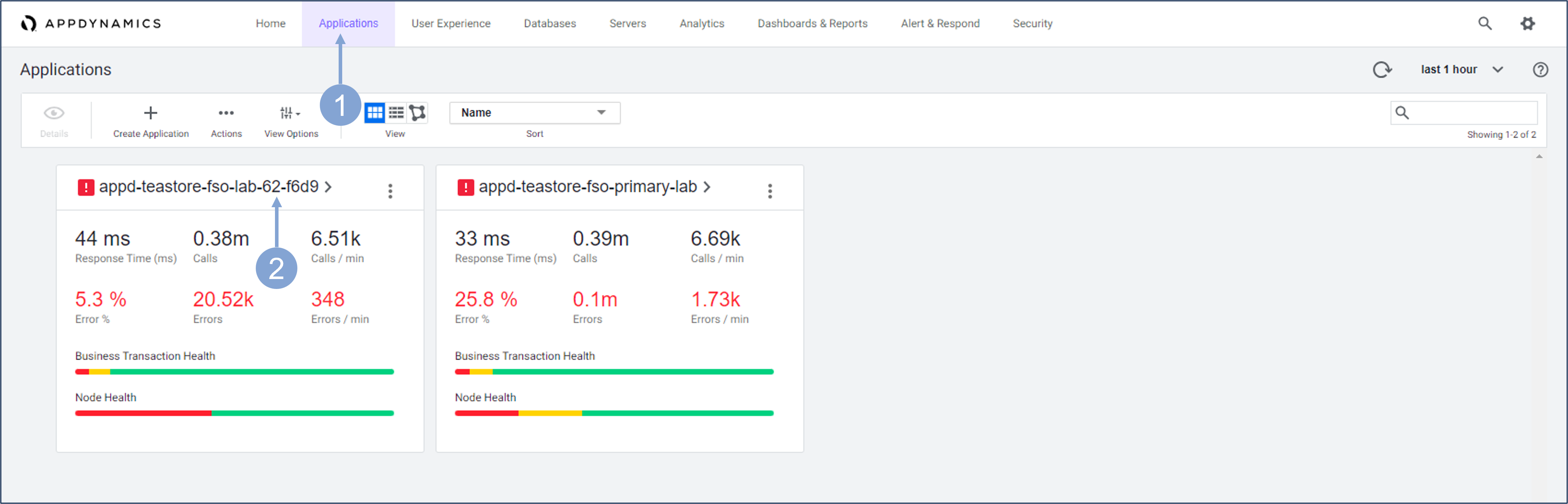Open kebab menu on appd-teastore-fso-lab-62-f6d9 card

pyautogui.click(x=390, y=191)
